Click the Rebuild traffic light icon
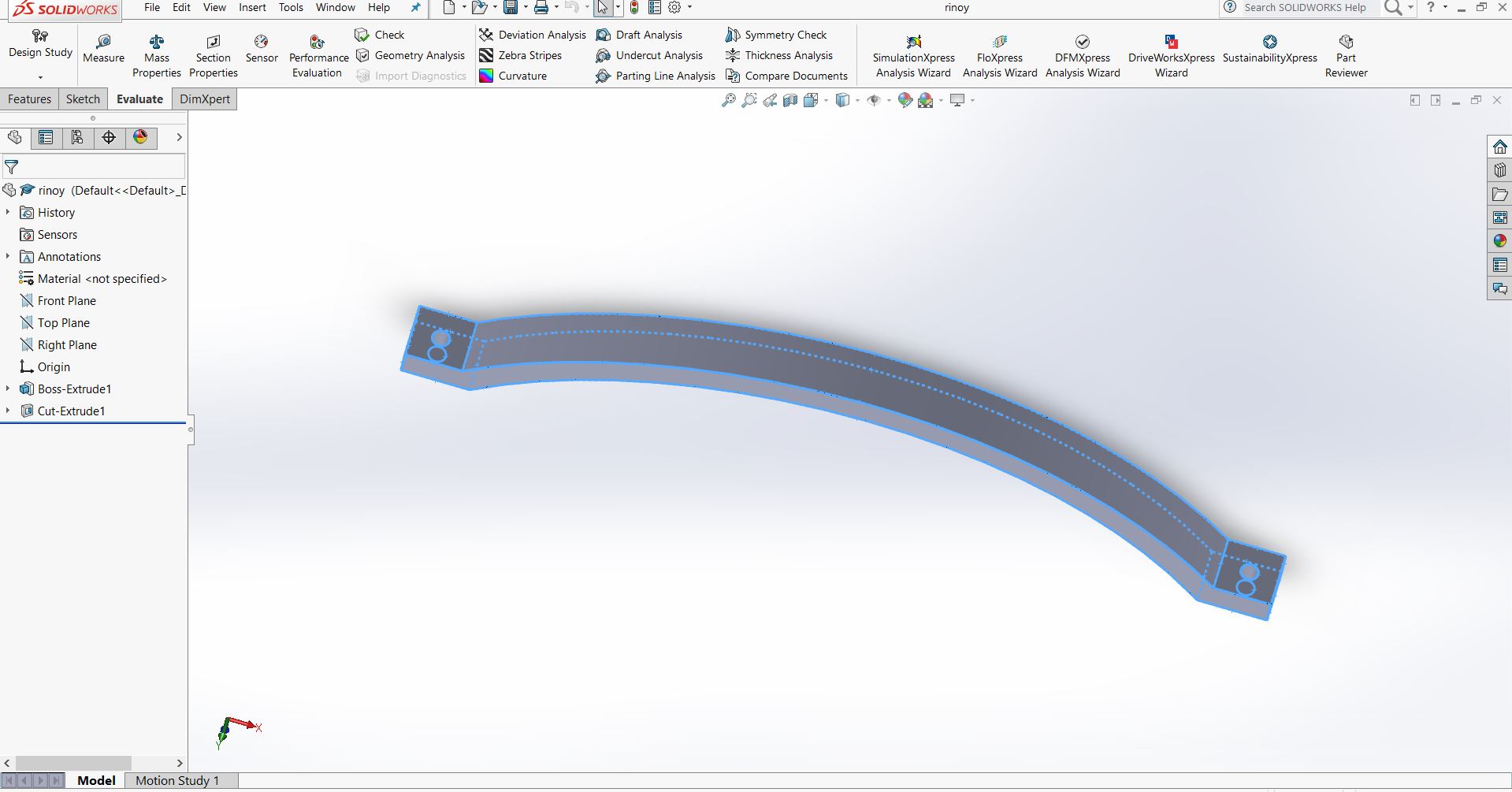Image resolution: width=1512 pixels, height=792 pixels. tap(634, 8)
